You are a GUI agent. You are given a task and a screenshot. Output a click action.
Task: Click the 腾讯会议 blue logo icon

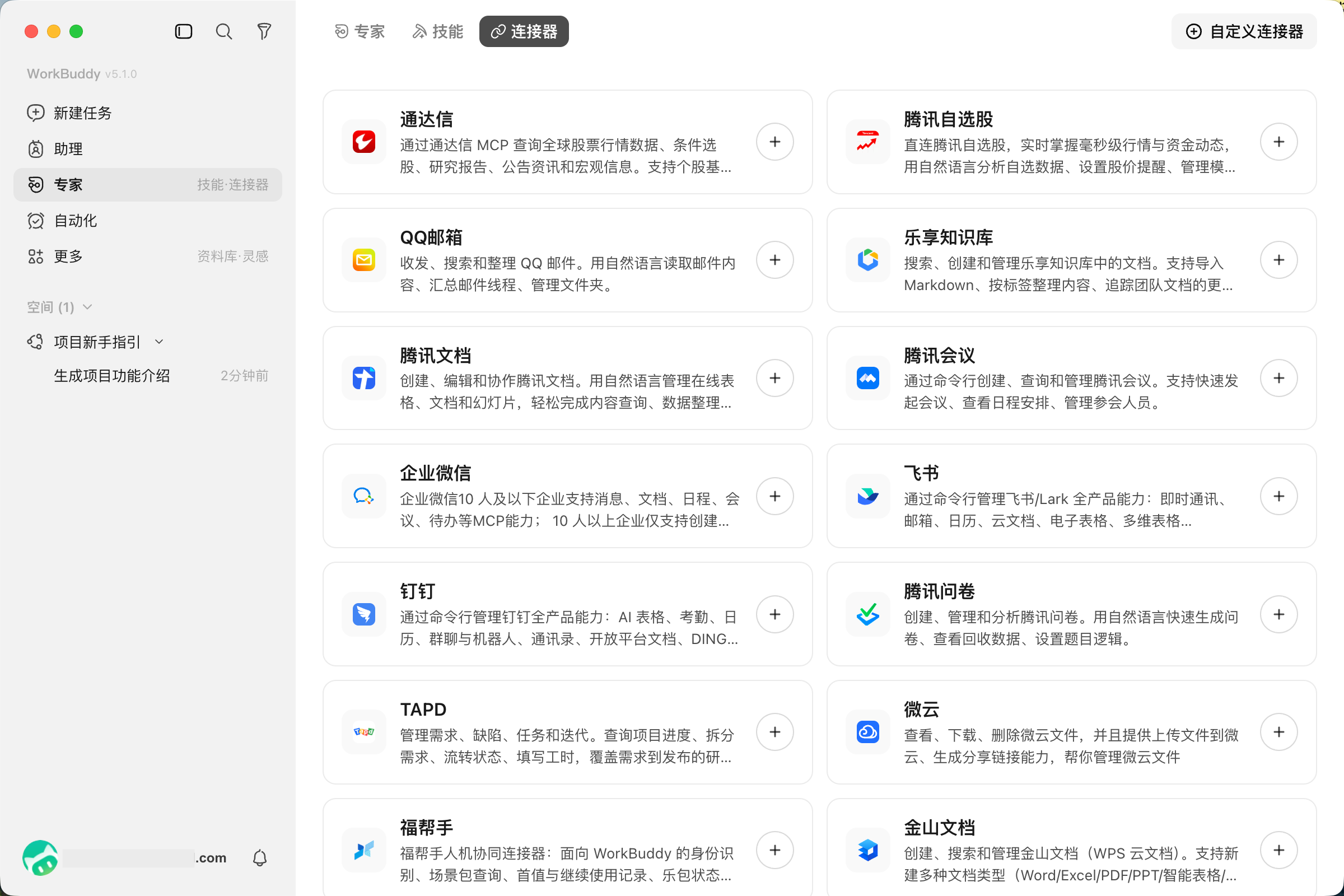click(x=868, y=379)
